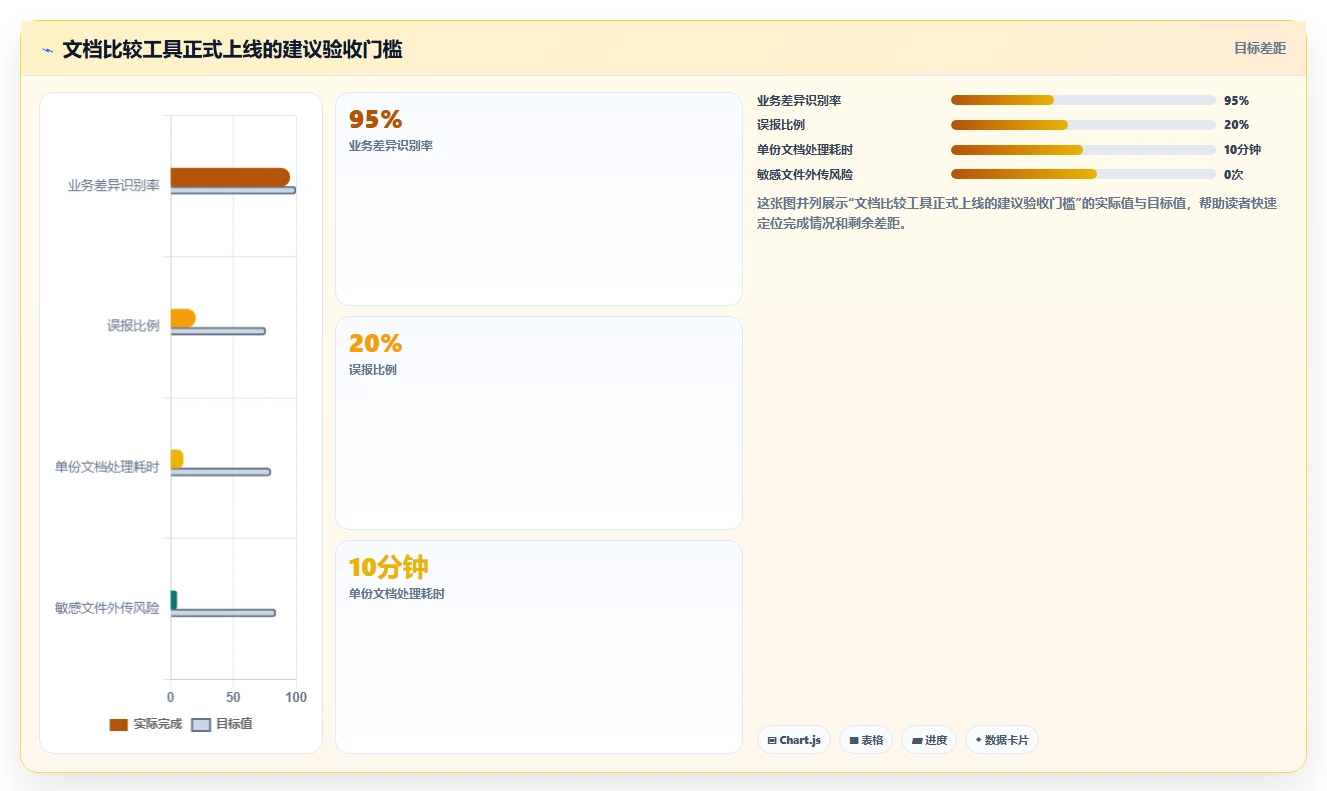Screen dimensions: 1327x791
Task: Click the 业务差异识别率 target value bar
Action: click(x=233, y=190)
